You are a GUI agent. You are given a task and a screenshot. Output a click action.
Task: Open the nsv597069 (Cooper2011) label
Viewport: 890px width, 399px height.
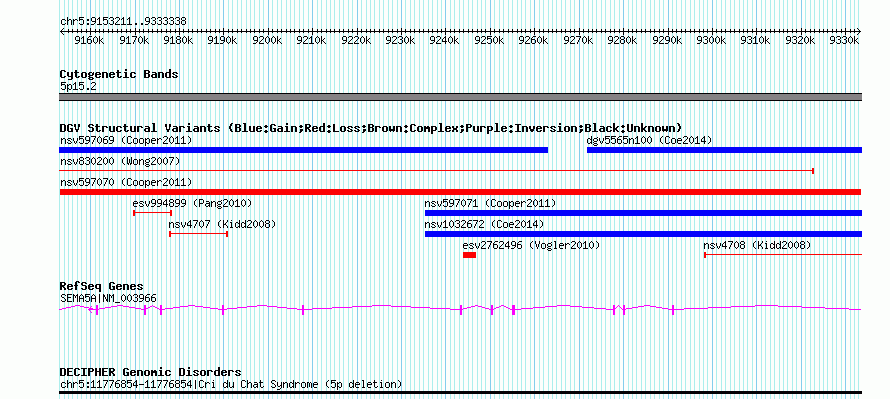click(126, 140)
